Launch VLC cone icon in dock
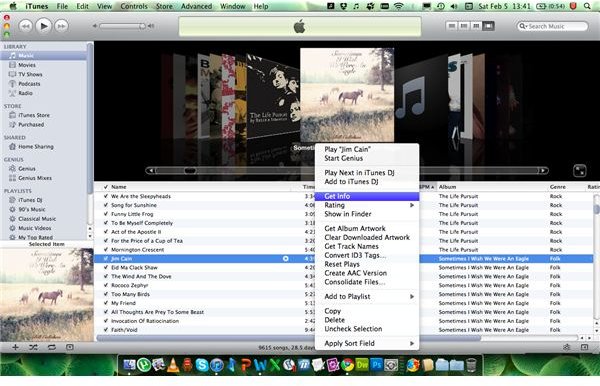This screenshot has height=386, width=600. 173,365
